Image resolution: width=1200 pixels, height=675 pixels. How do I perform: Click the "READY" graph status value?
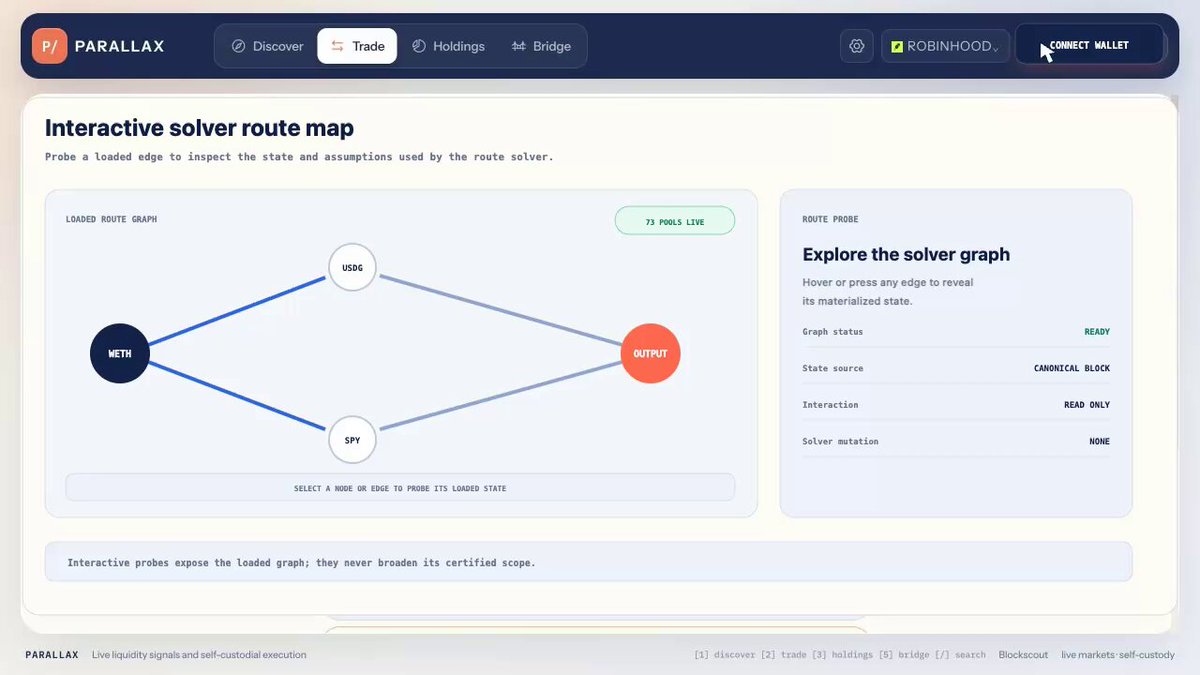click(x=1097, y=332)
